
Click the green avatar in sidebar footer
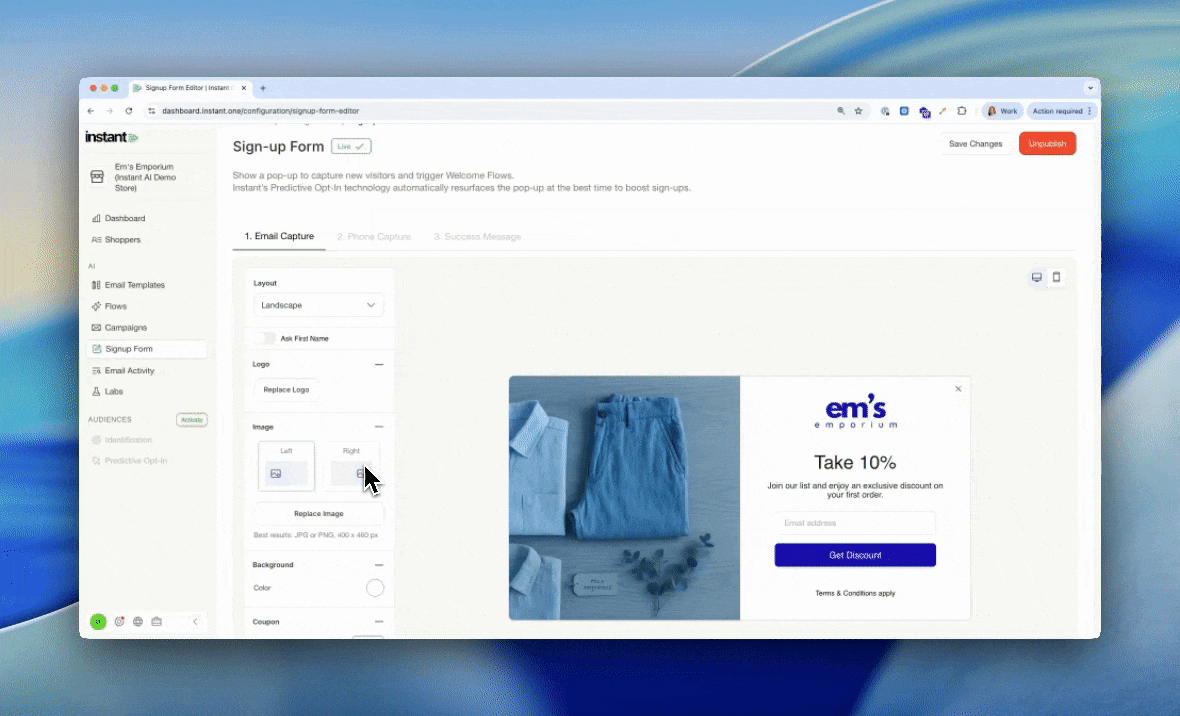[x=98, y=621]
